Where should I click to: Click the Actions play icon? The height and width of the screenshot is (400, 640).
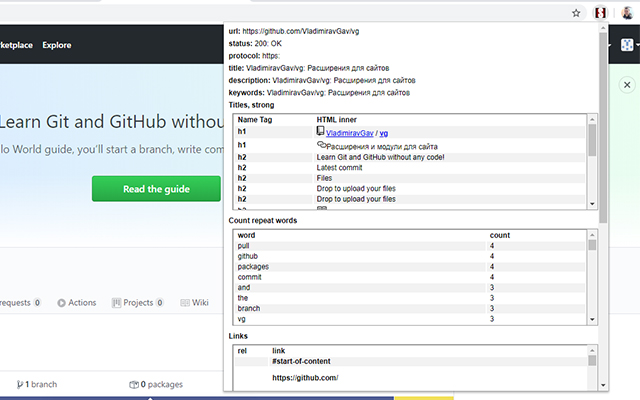[61, 303]
